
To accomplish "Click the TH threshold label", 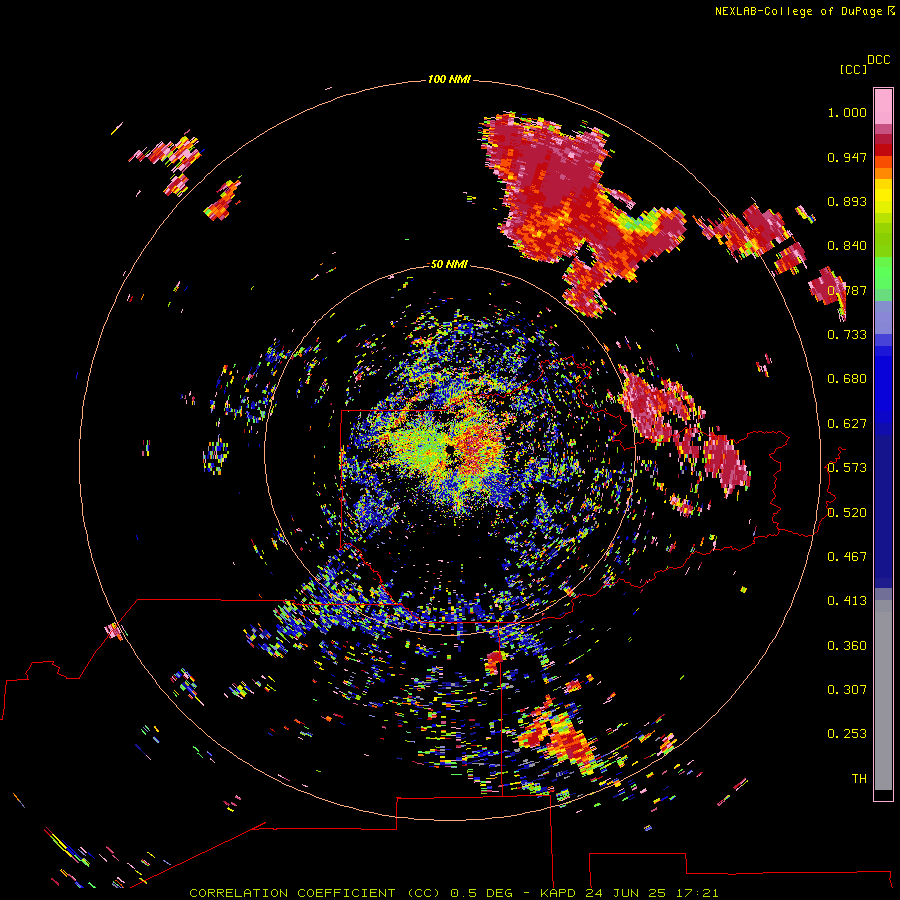I will click(x=859, y=779).
